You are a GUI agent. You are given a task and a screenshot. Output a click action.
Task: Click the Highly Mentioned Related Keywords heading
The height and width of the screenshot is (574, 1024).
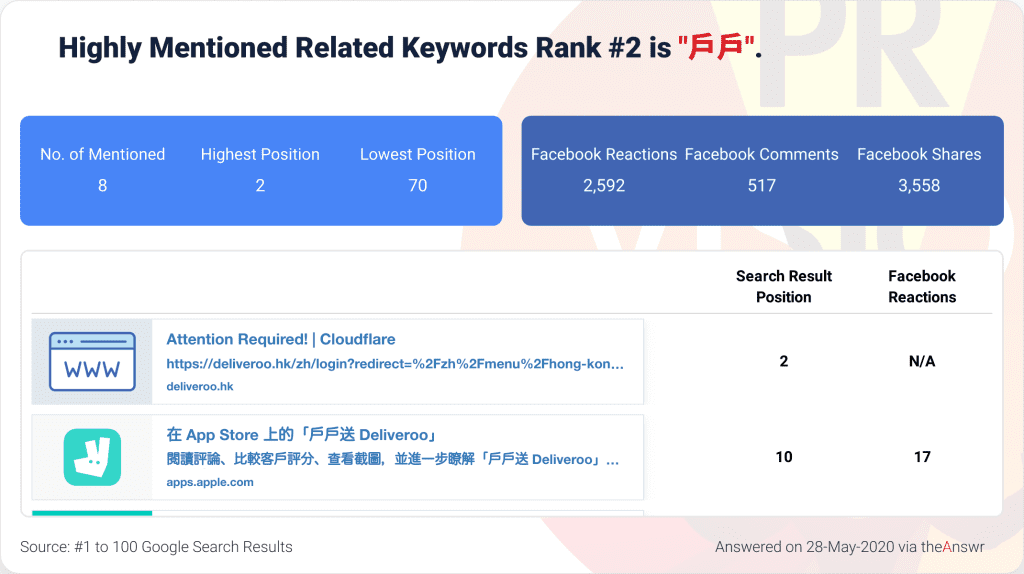(x=410, y=48)
